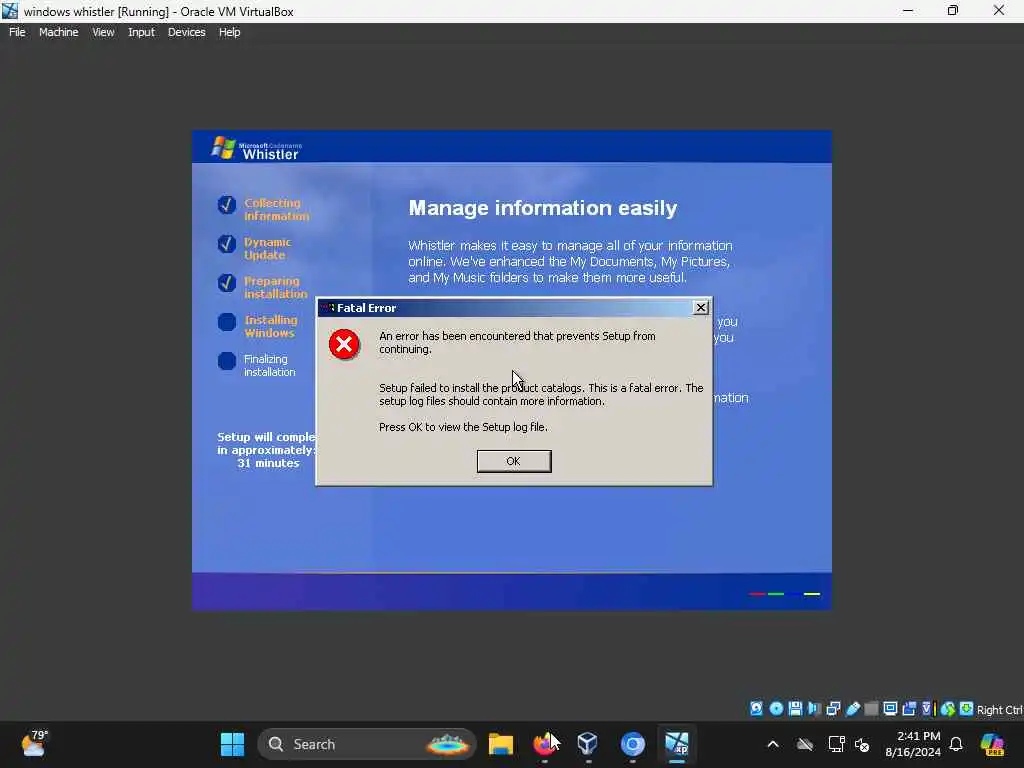1024x768 pixels.
Task: Click the muted volume tray icon
Action: point(862,744)
